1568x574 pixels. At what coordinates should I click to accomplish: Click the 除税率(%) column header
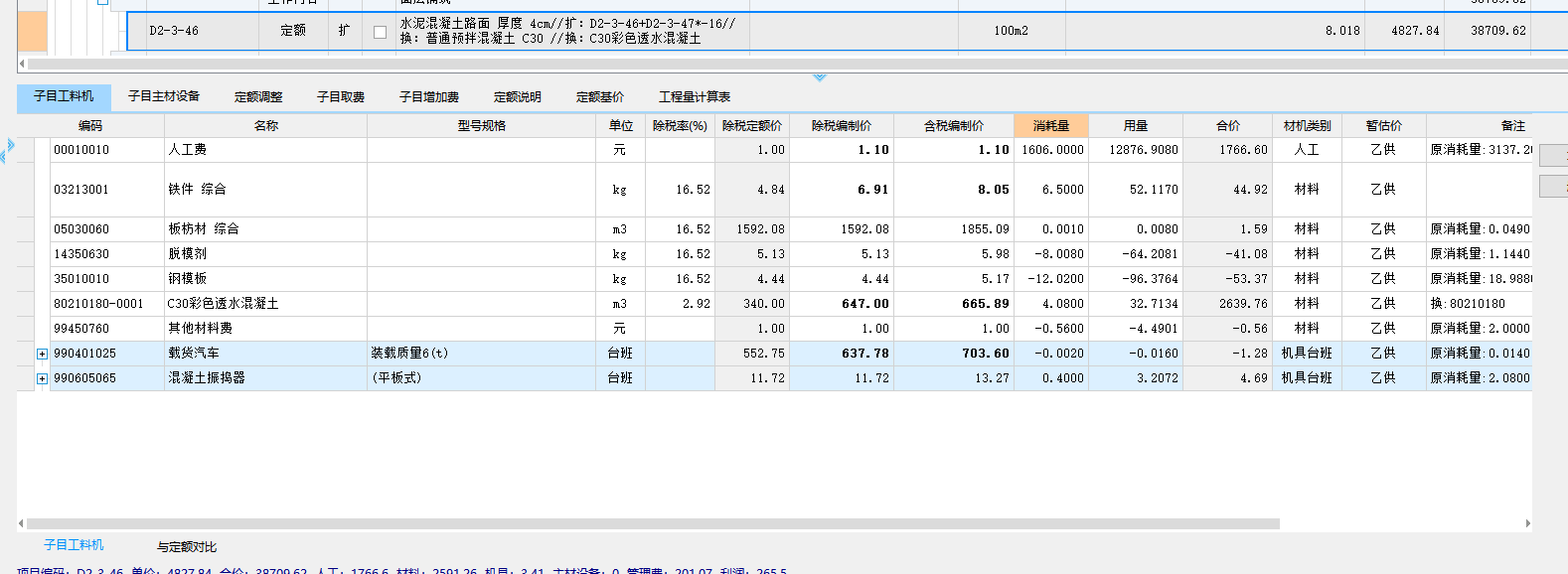pos(680,126)
